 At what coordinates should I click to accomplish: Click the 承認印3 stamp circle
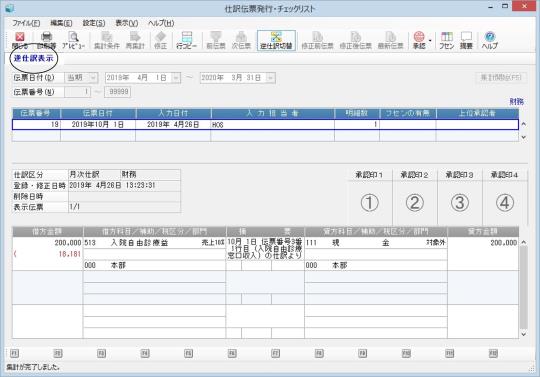point(460,202)
